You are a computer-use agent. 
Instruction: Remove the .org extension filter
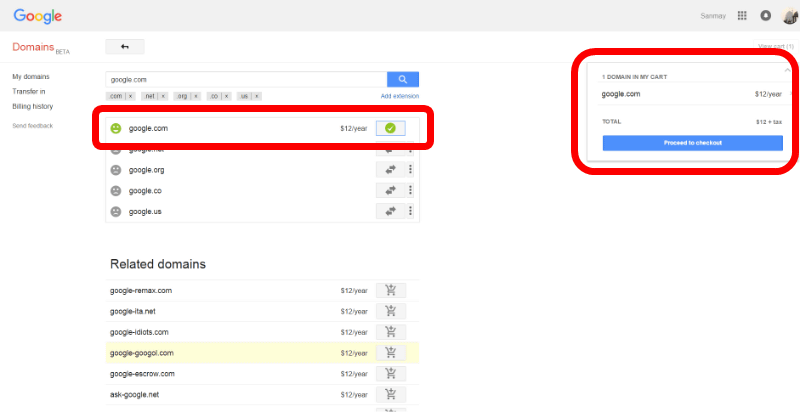point(195,96)
